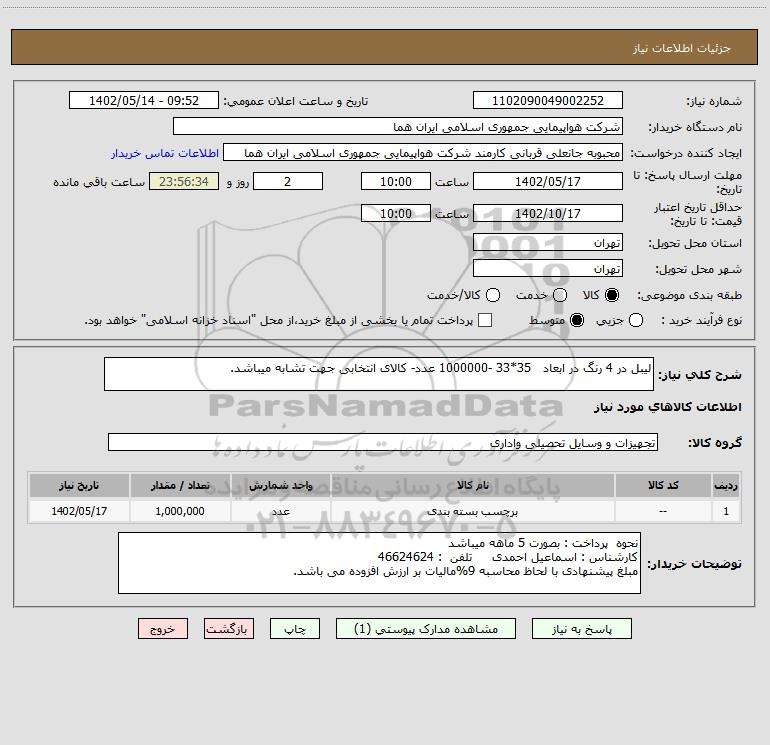The width and height of the screenshot is (770, 745).
Task: Click the 'پاسخ به نیاز' button
Action: [x=581, y=629]
